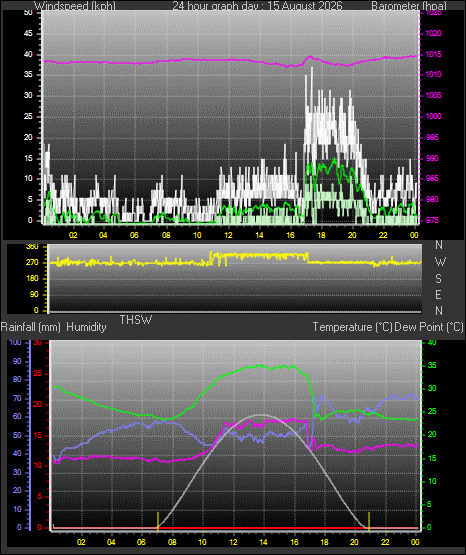Click the S wind direction letter

pos(438,279)
